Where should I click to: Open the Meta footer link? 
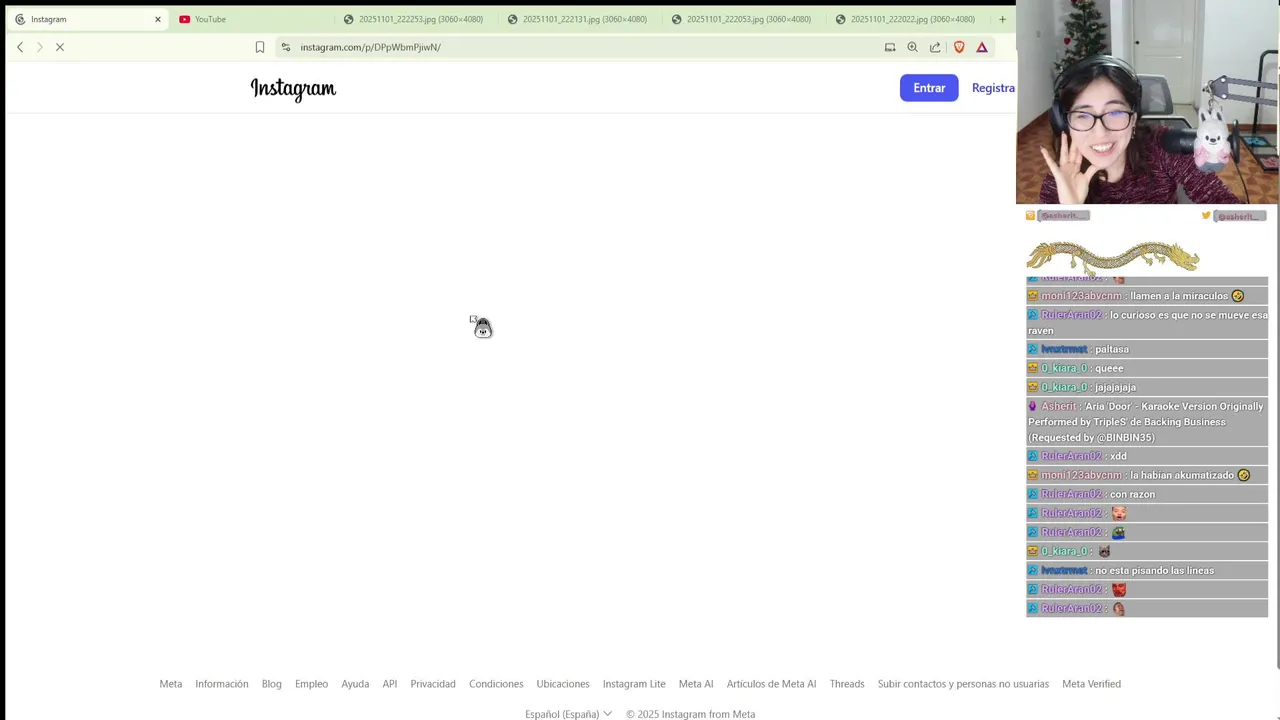(x=171, y=684)
